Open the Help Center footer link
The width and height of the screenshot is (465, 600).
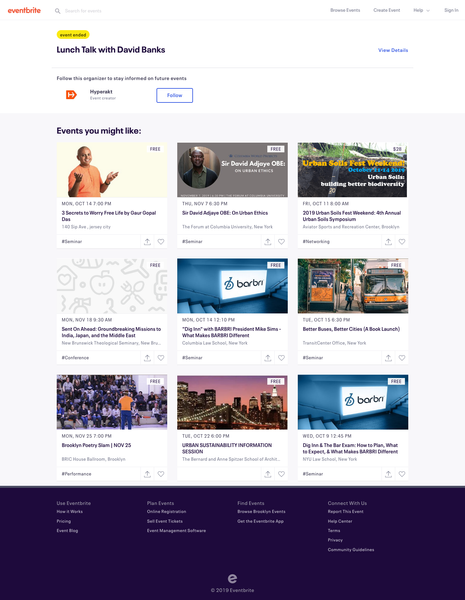pyautogui.click(x=340, y=521)
